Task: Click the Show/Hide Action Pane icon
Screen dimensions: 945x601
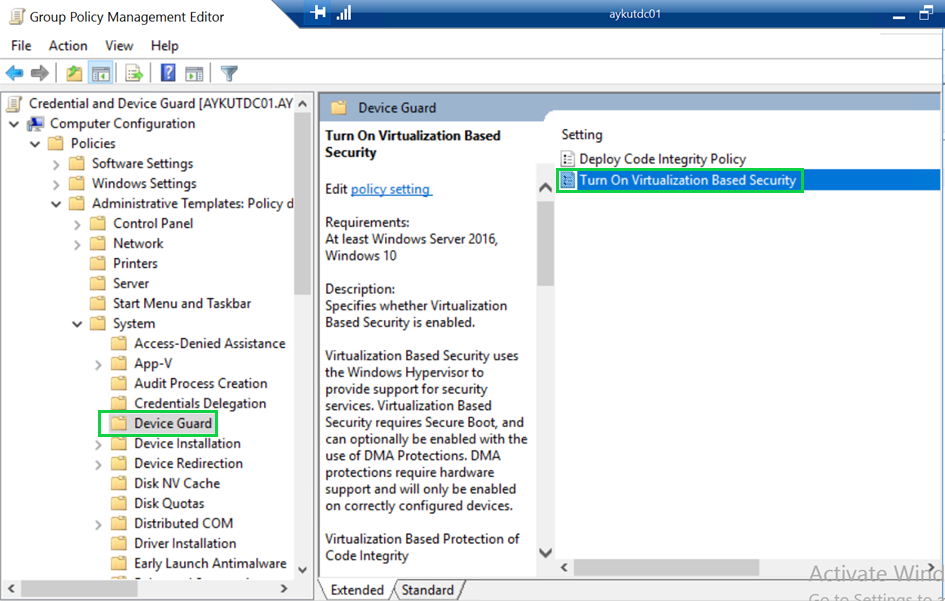Action: coord(197,72)
